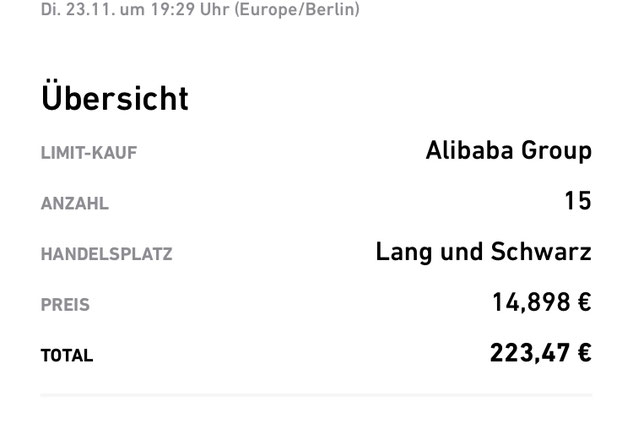Select the 223,47 total number
The width and height of the screenshot is (633, 429).
(x=530, y=353)
